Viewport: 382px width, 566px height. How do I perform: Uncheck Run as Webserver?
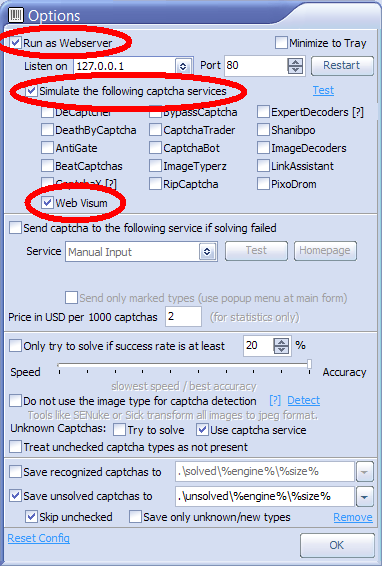tap(16, 43)
